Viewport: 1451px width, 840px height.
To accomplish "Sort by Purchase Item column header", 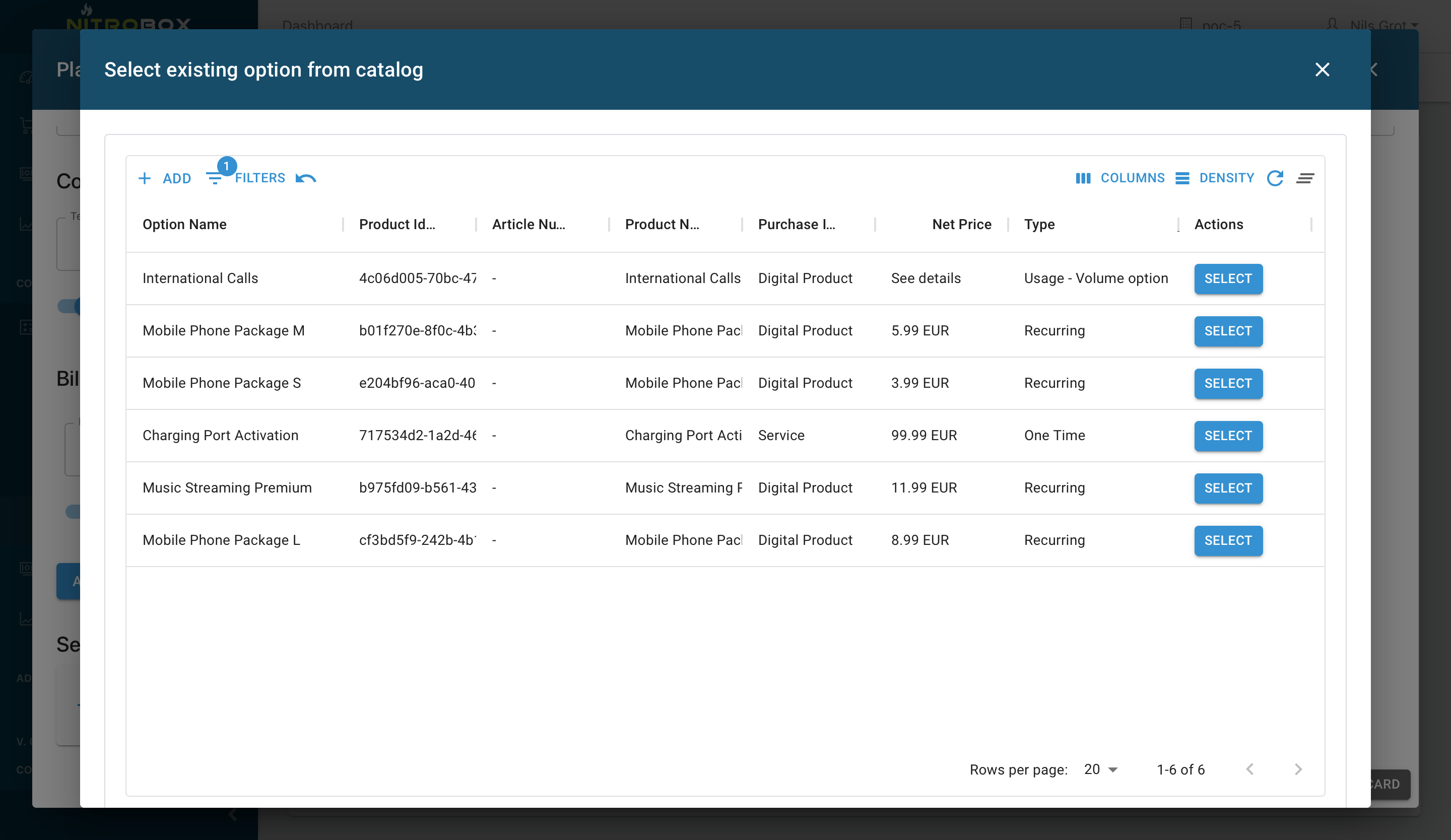I will click(797, 225).
